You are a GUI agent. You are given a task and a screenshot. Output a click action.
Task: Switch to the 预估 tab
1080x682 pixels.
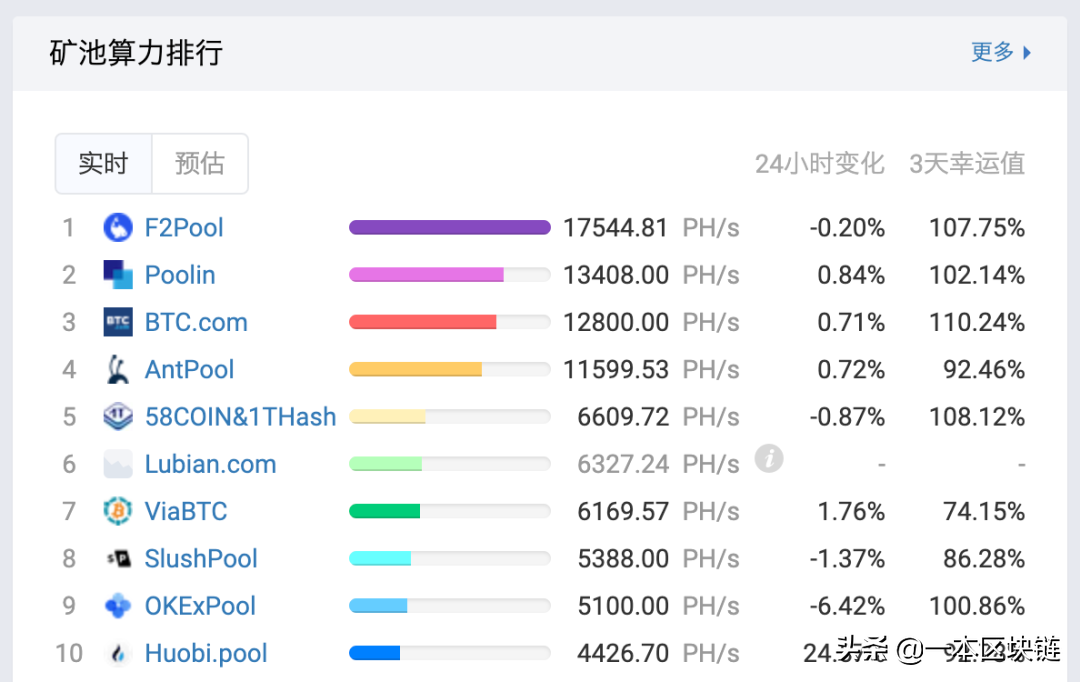point(200,163)
